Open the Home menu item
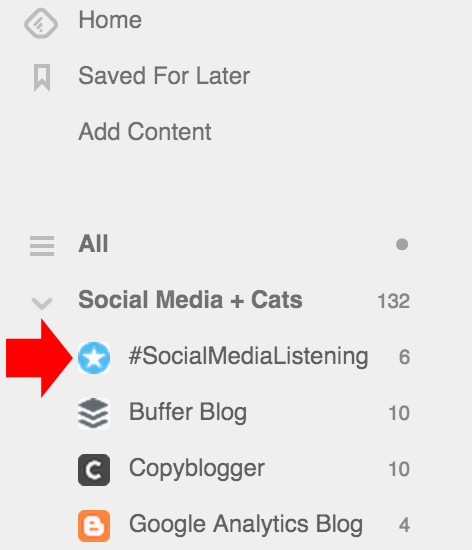This screenshot has height=550, width=472. 110,20
